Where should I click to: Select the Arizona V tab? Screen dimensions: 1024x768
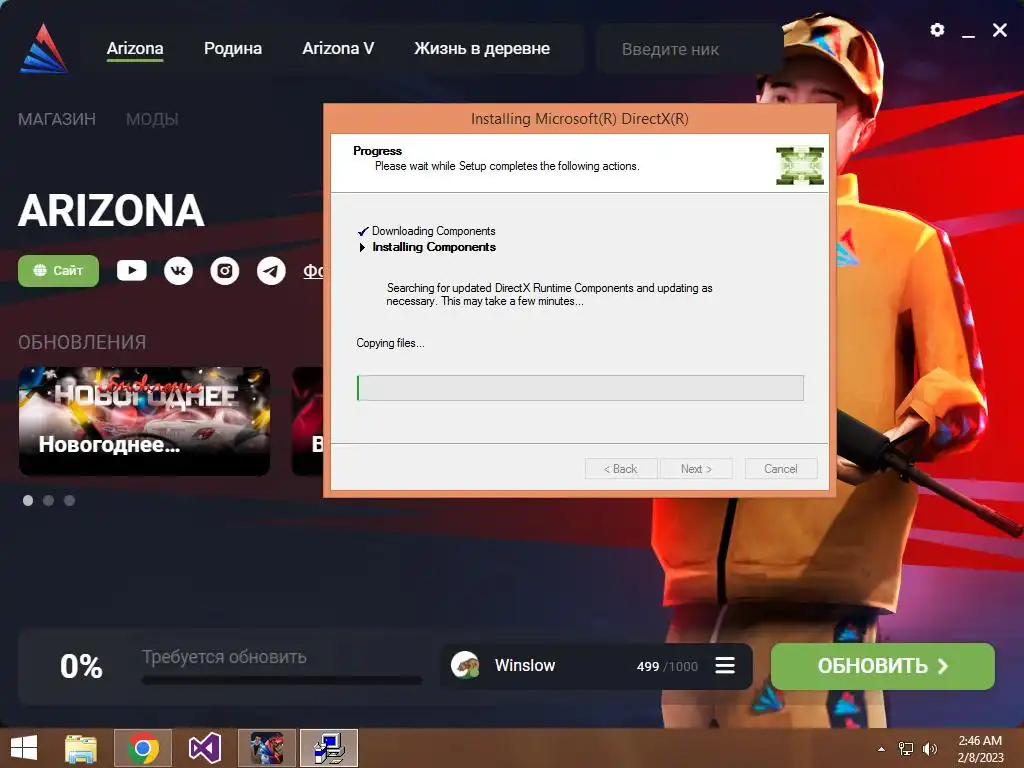coord(338,48)
